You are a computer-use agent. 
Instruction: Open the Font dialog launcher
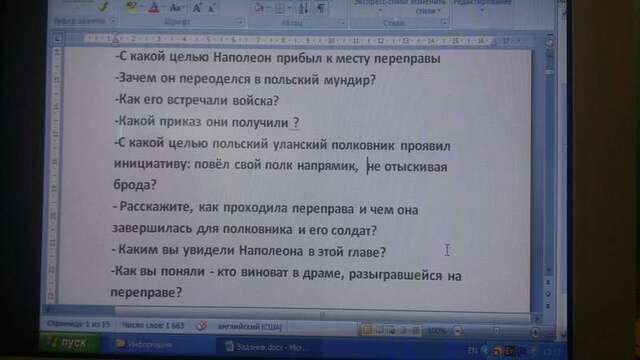point(240,22)
